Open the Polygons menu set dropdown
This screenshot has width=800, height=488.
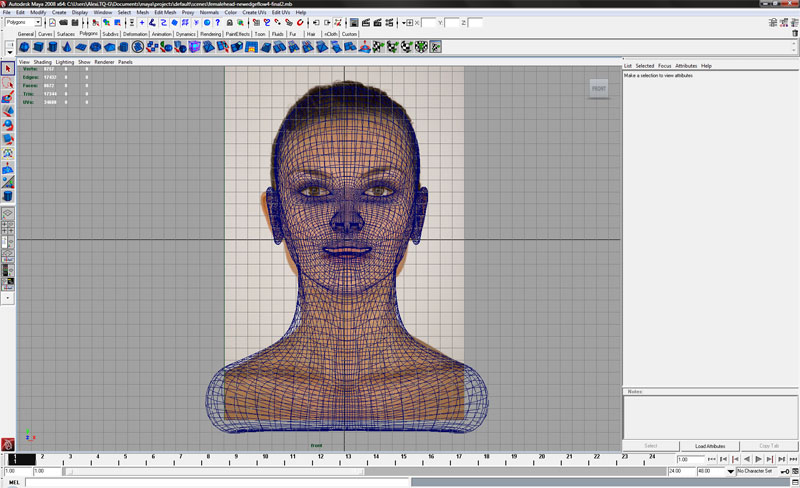coord(23,22)
